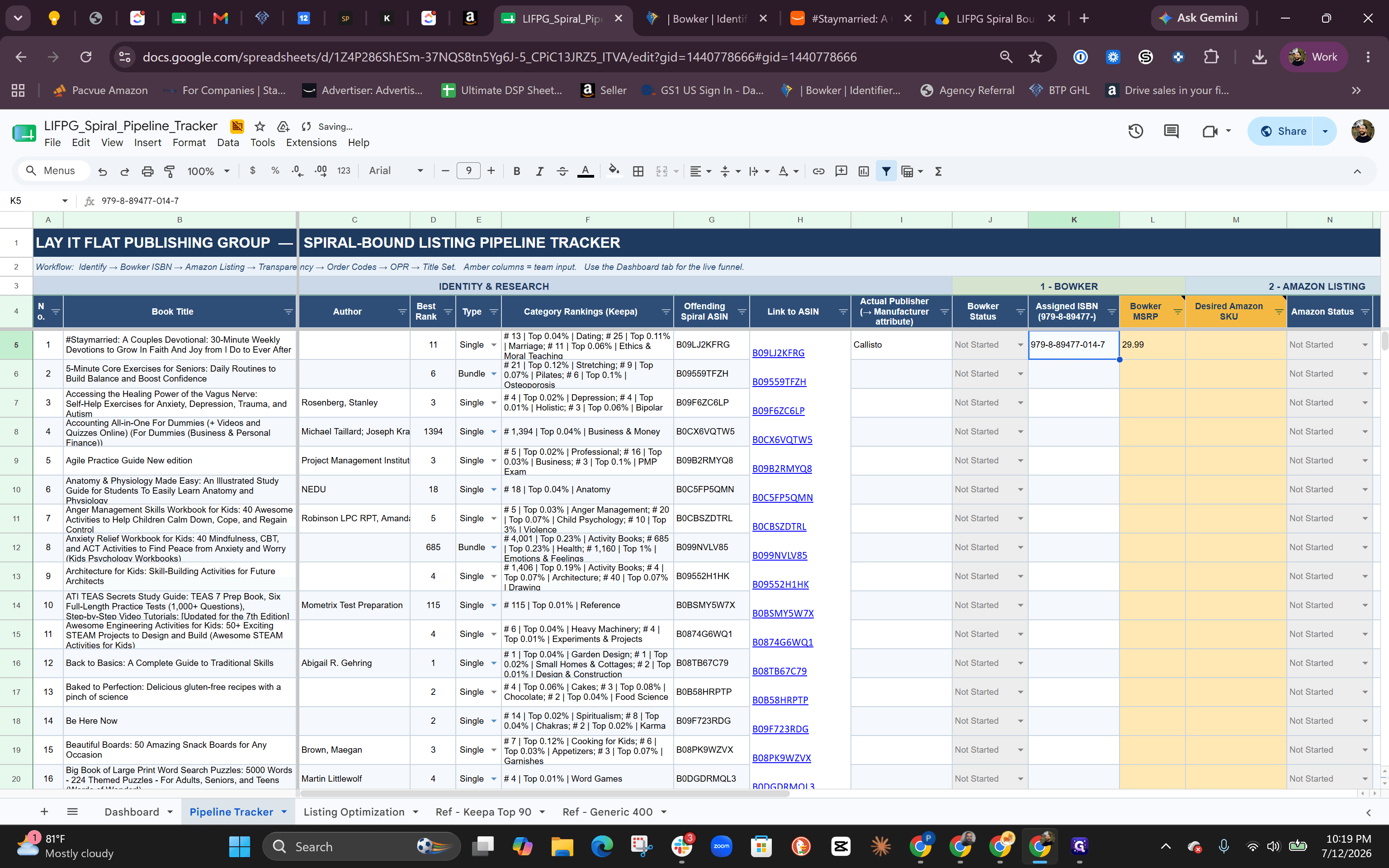Open the Borders tool
The height and width of the screenshot is (868, 1389).
click(638, 171)
